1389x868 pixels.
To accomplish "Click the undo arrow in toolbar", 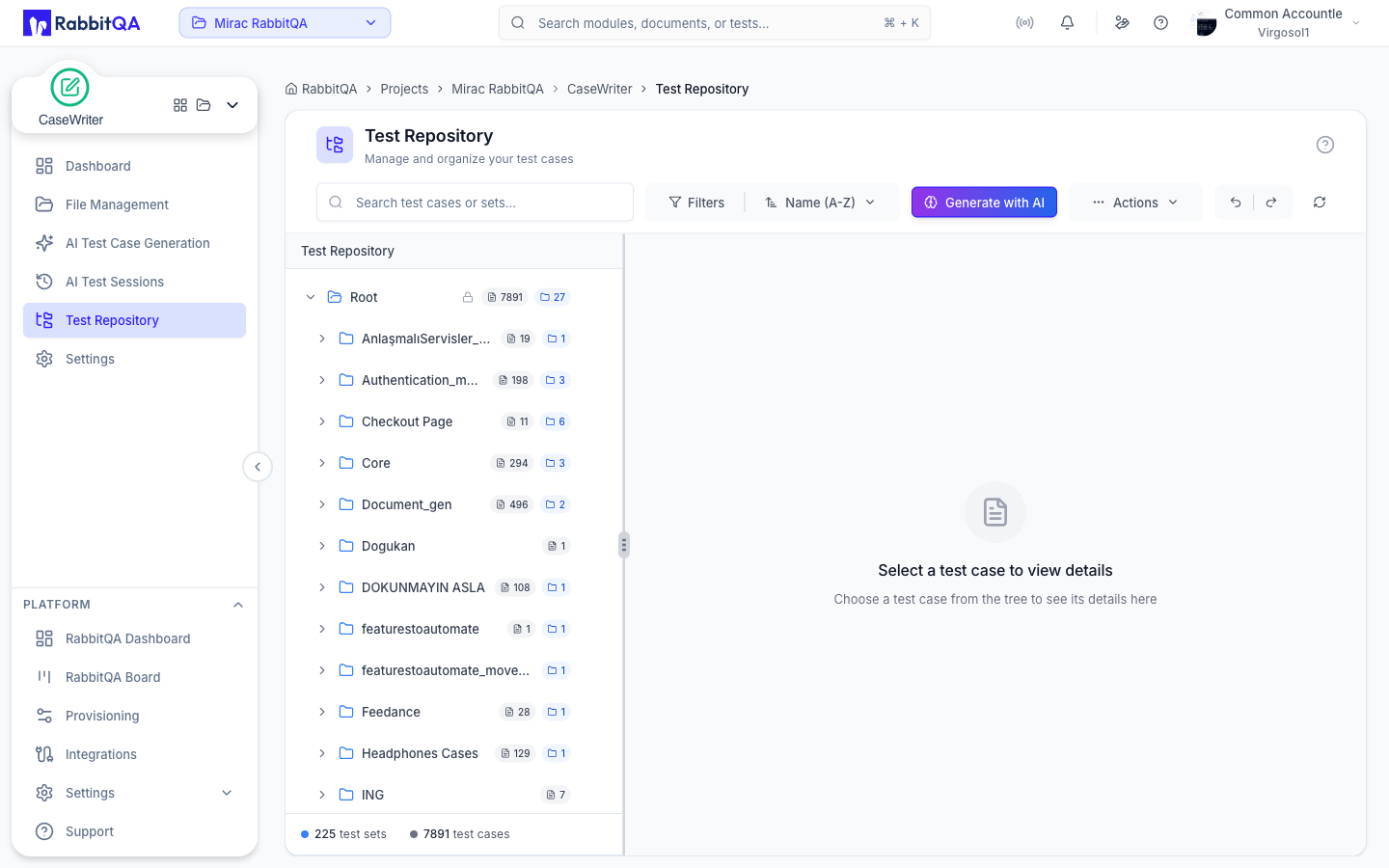I will pyautogui.click(x=1235, y=203).
